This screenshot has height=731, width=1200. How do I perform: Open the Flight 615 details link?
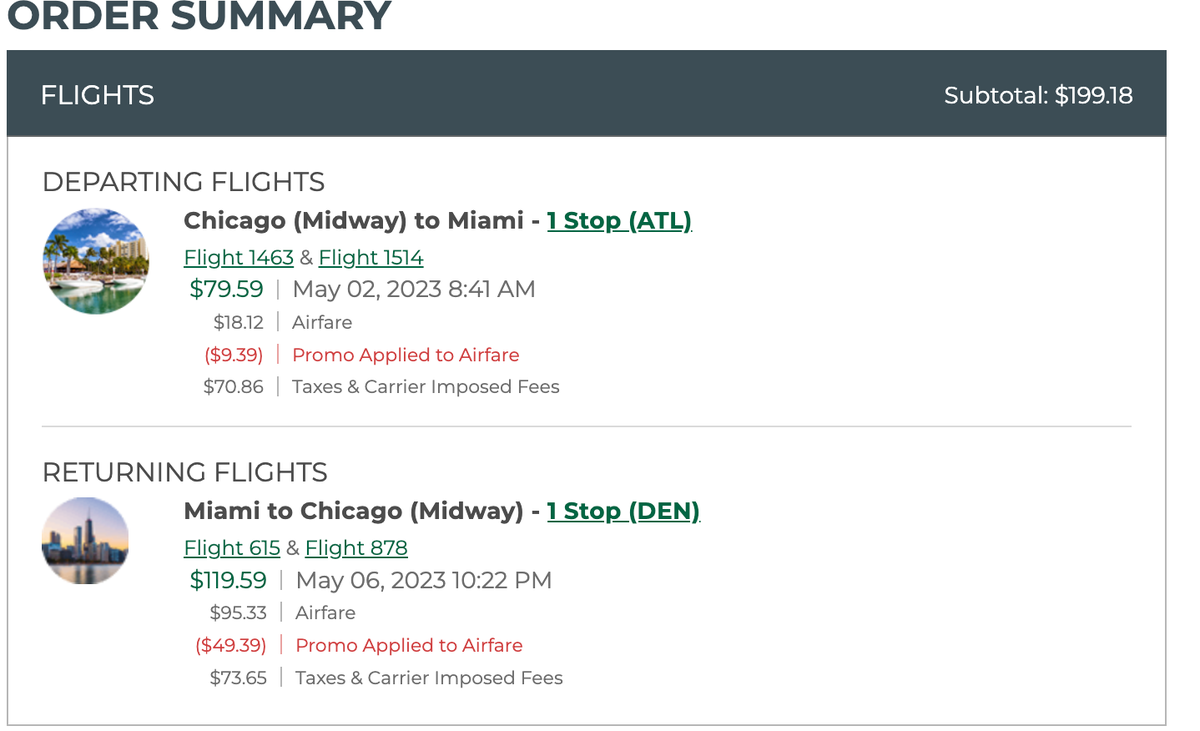(x=231, y=548)
